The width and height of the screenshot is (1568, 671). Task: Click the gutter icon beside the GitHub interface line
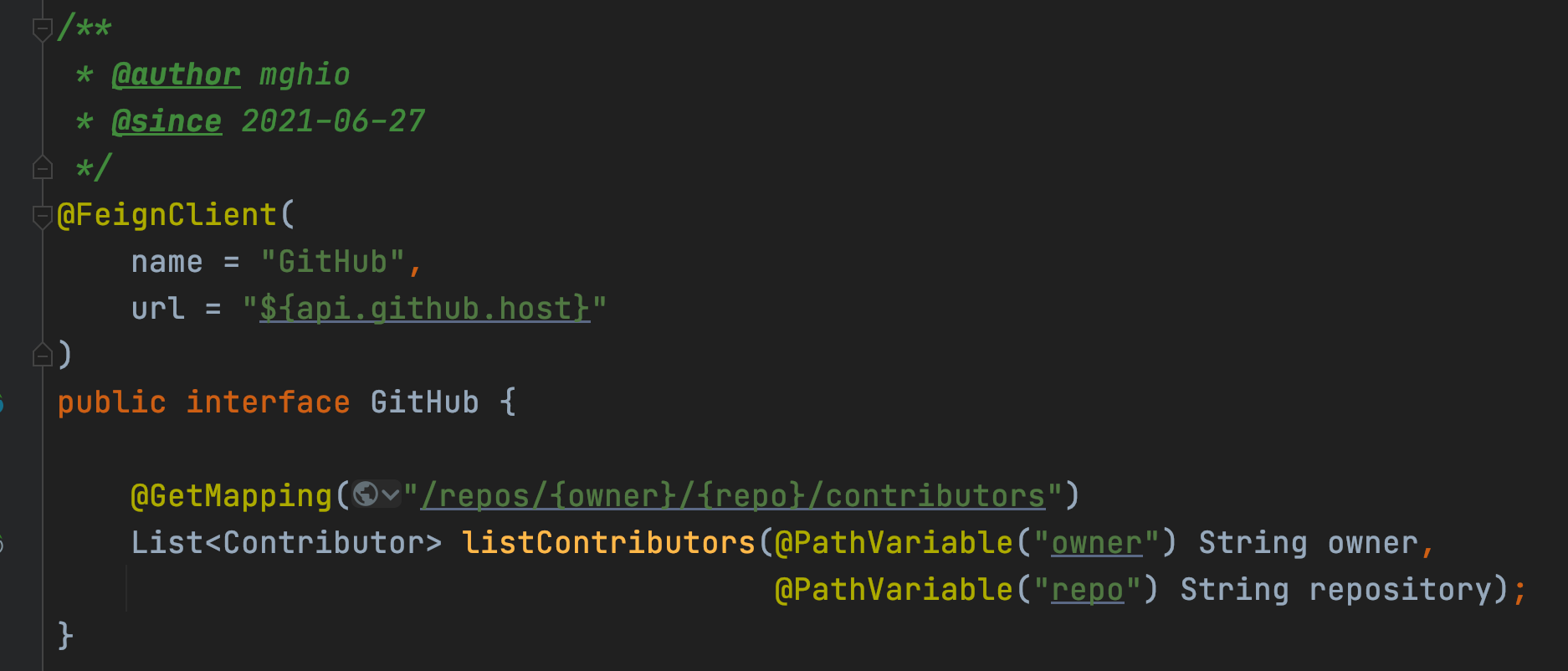[2, 403]
